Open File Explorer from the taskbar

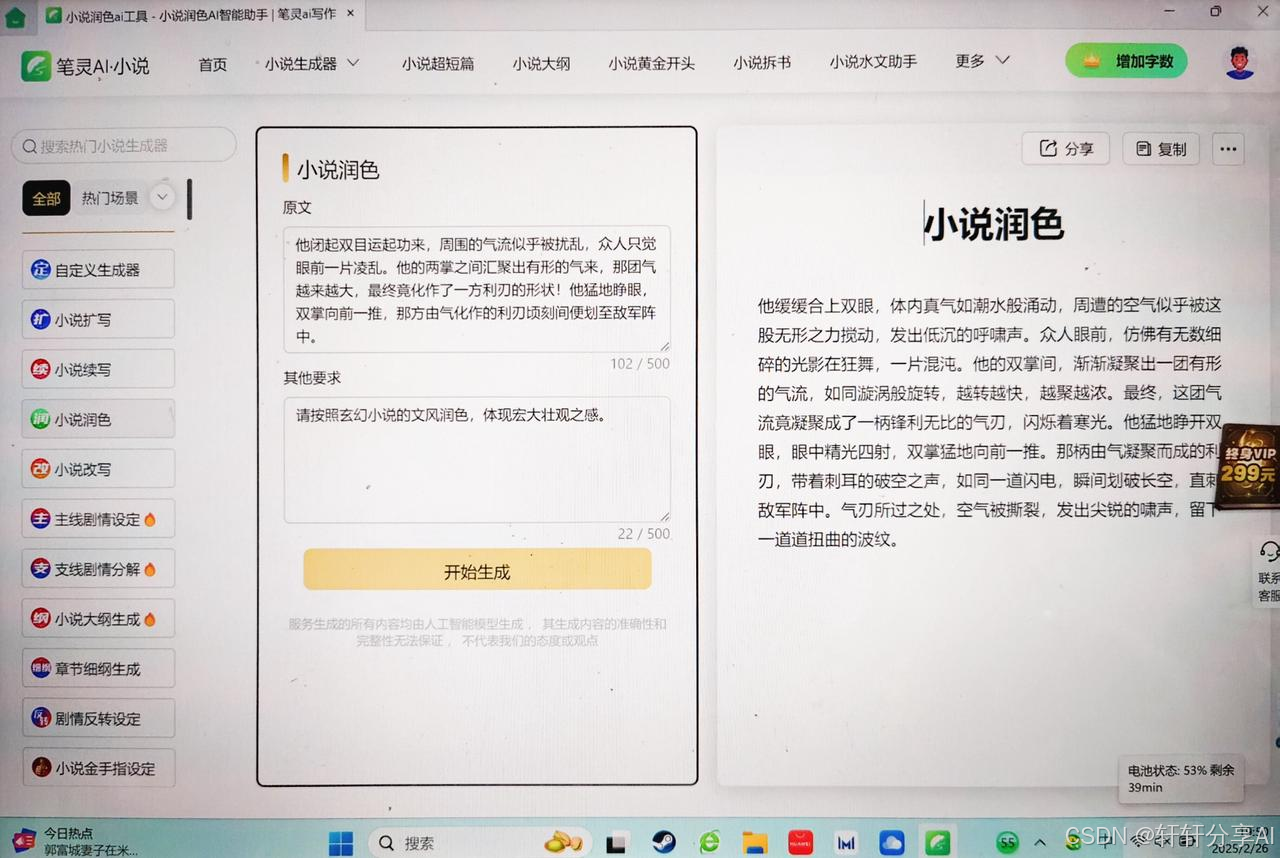click(754, 842)
